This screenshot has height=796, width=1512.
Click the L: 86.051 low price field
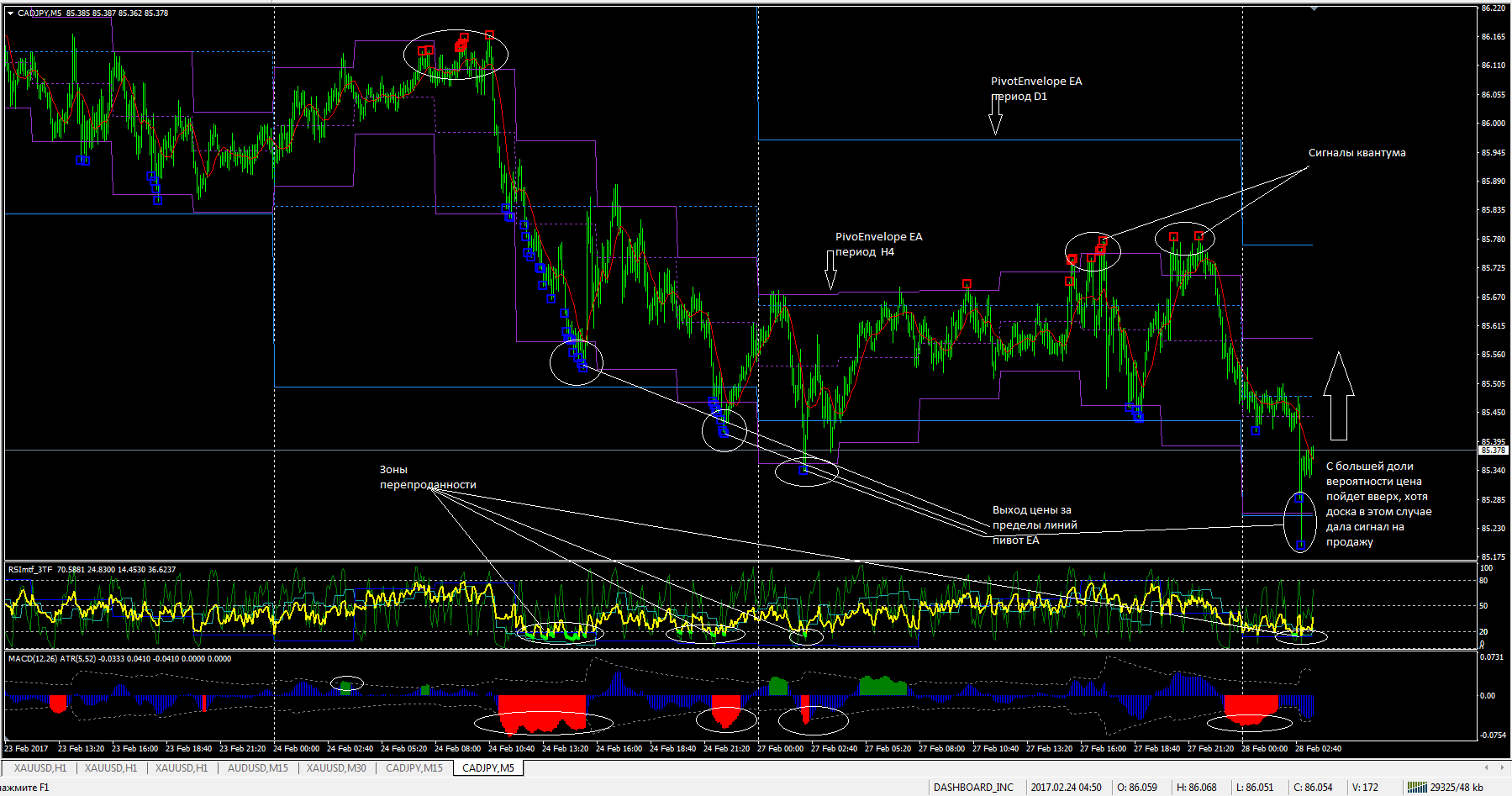(x=1255, y=787)
